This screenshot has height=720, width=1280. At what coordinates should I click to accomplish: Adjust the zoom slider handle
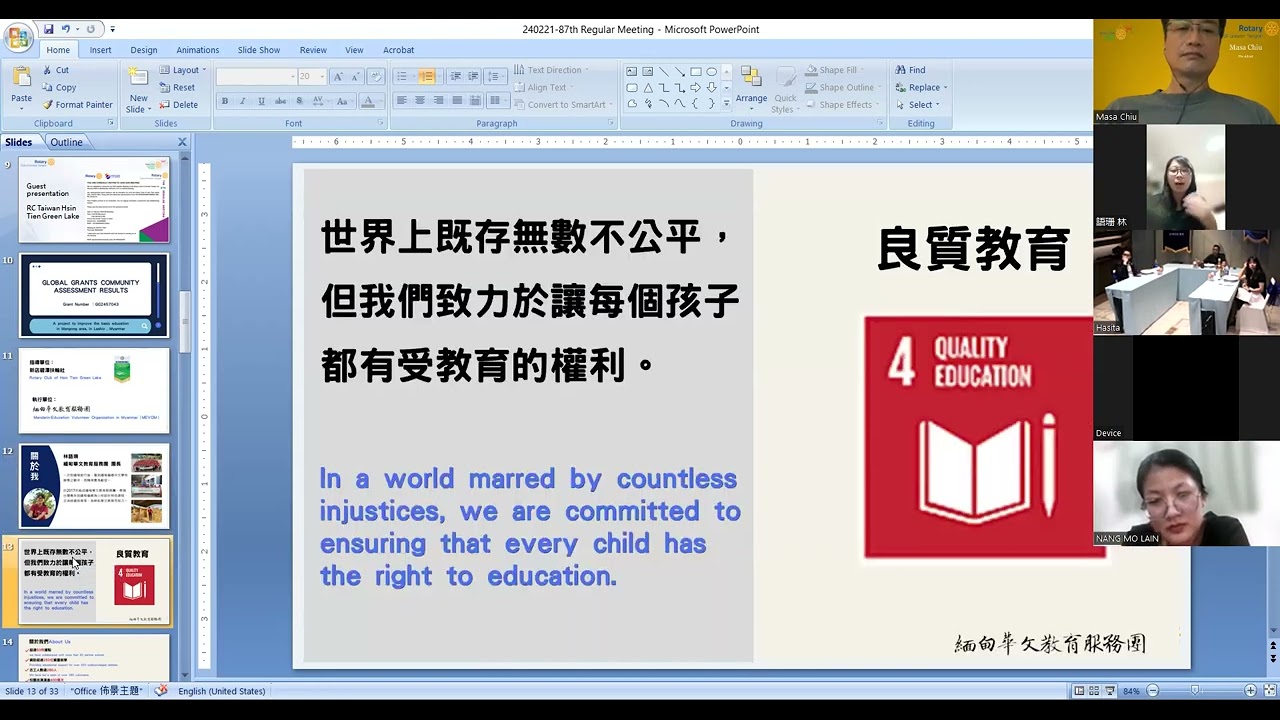(x=1195, y=691)
